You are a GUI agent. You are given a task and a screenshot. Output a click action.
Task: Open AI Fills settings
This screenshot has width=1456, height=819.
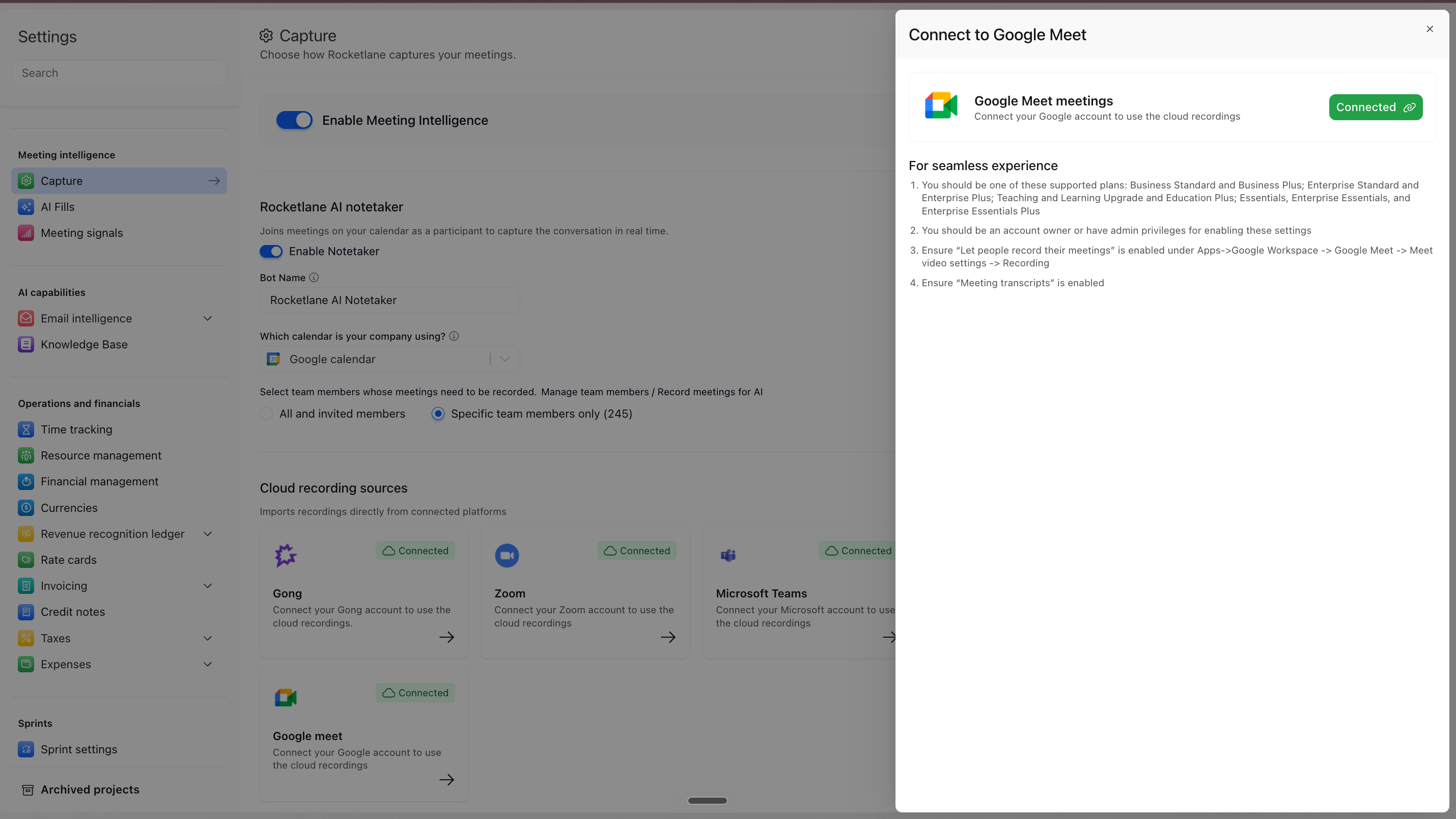119,207
